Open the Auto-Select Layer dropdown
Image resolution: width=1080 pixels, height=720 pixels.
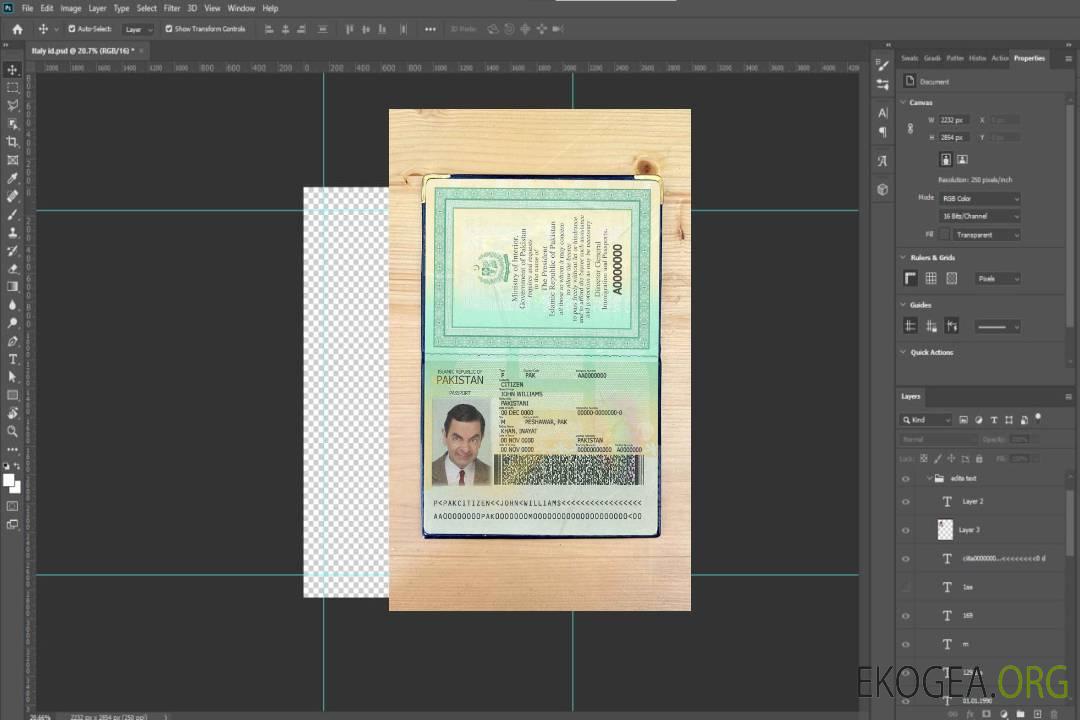138,30
